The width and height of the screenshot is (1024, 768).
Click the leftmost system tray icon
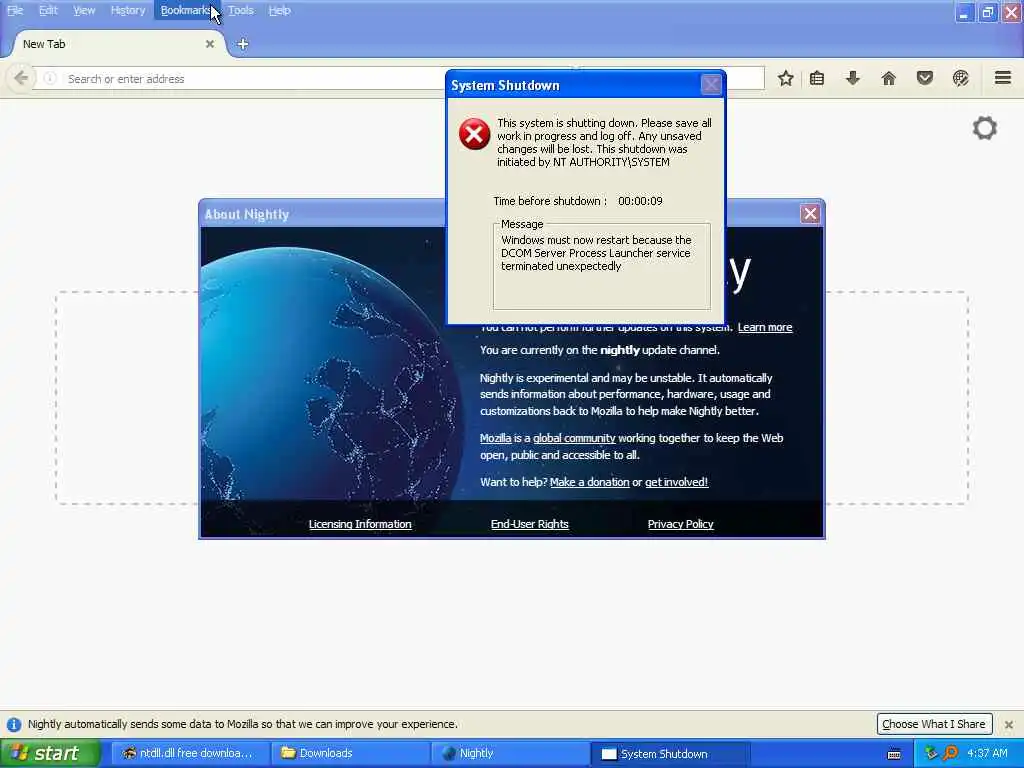click(x=931, y=754)
